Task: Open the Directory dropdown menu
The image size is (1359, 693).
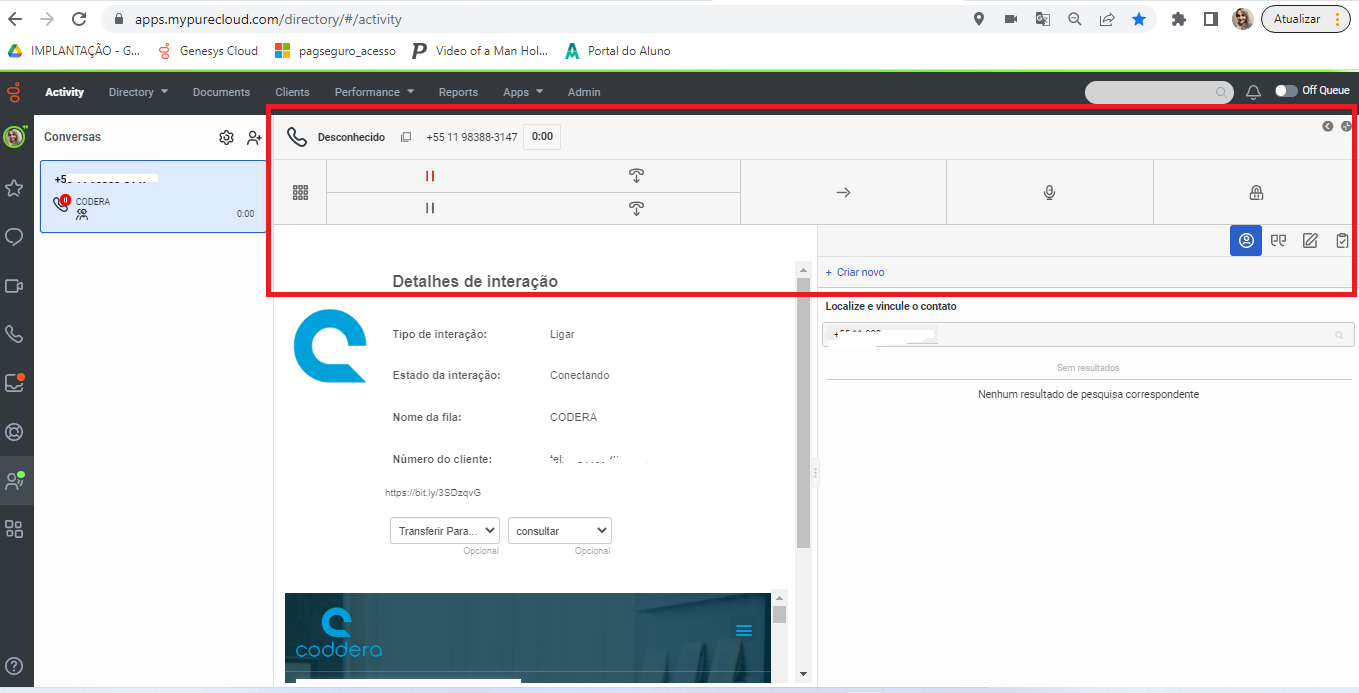Action: (x=137, y=91)
